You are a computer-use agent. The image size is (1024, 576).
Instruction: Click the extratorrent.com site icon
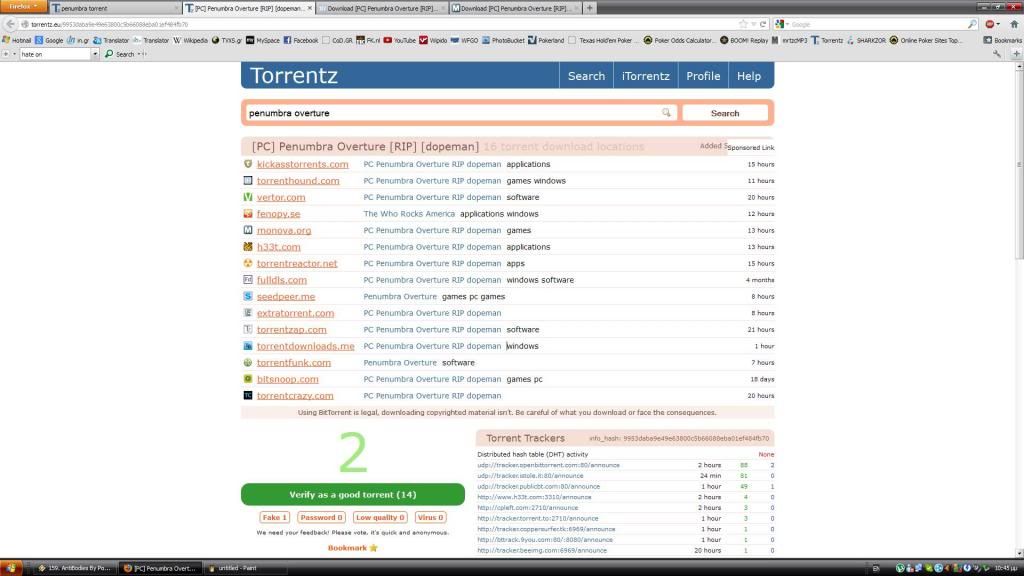pyautogui.click(x=248, y=313)
